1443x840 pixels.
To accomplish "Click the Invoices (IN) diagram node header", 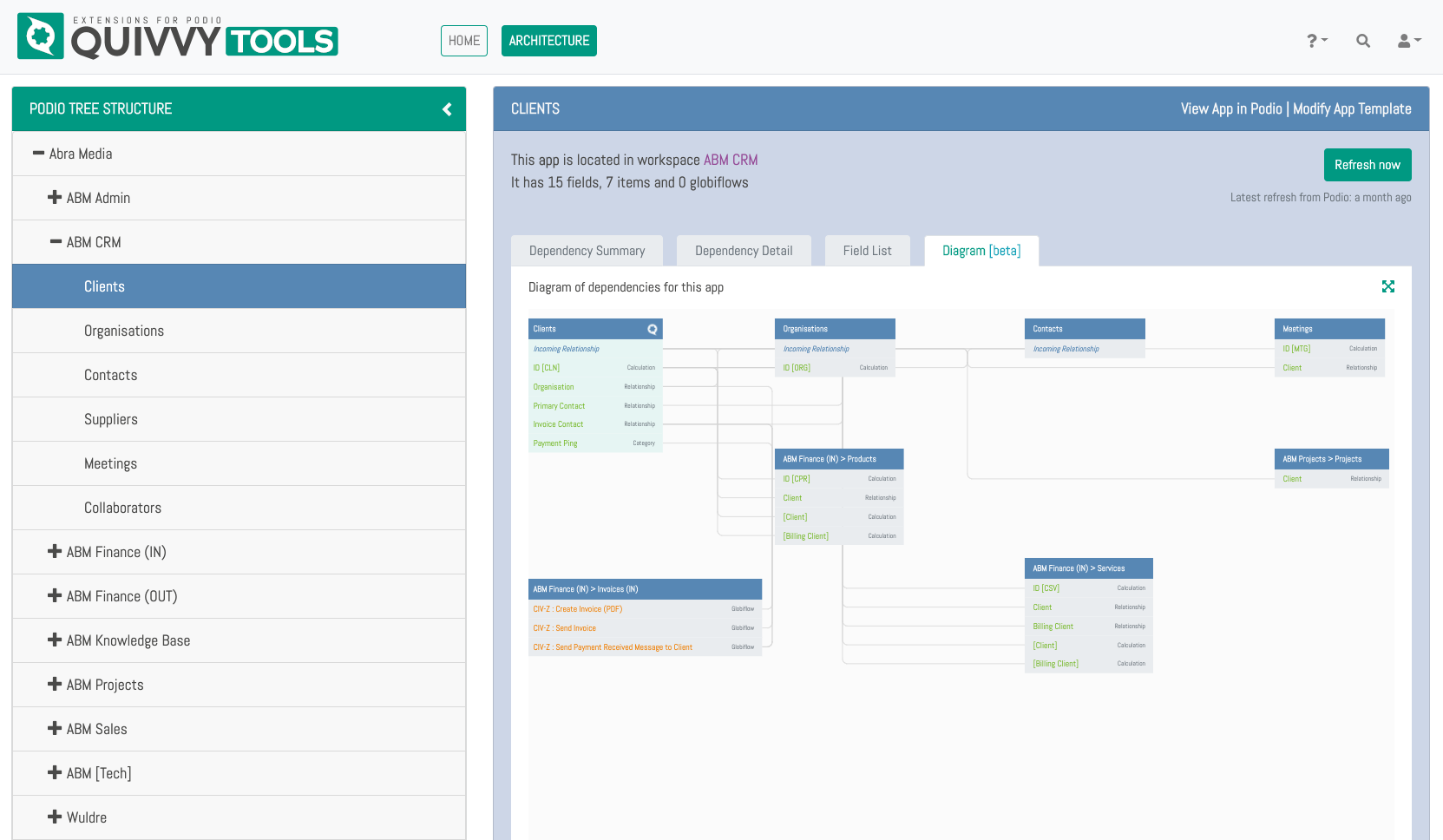I will click(645, 589).
